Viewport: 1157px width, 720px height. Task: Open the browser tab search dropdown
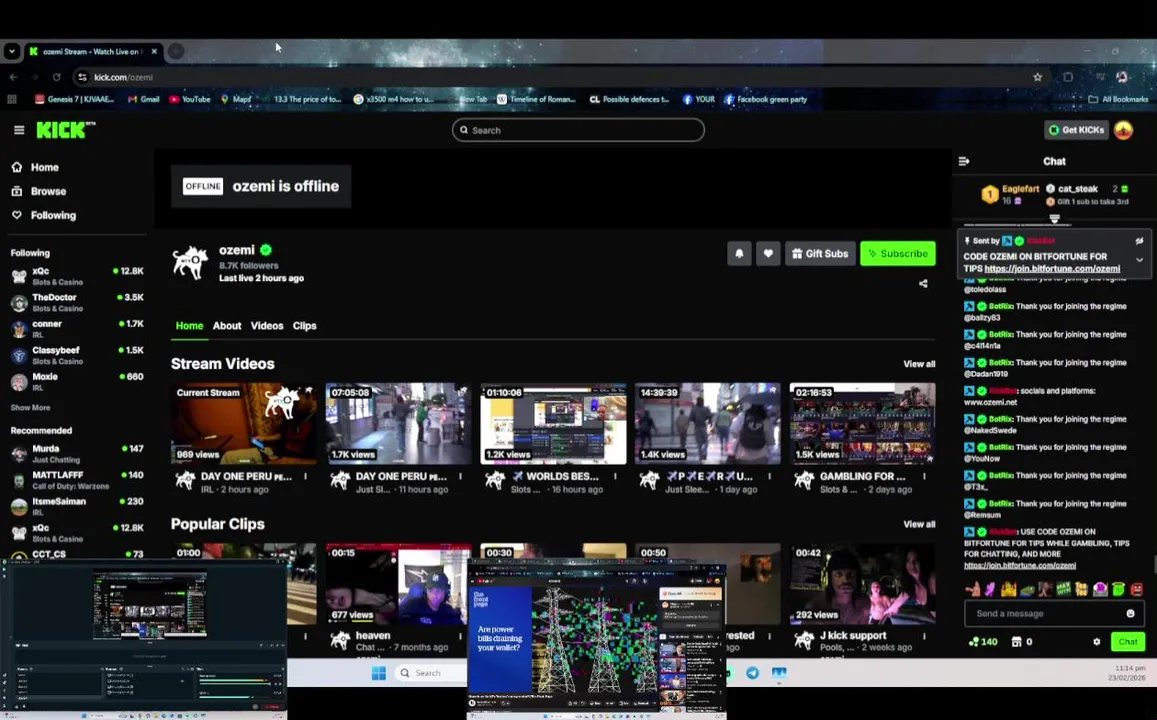[x=11, y=52]
